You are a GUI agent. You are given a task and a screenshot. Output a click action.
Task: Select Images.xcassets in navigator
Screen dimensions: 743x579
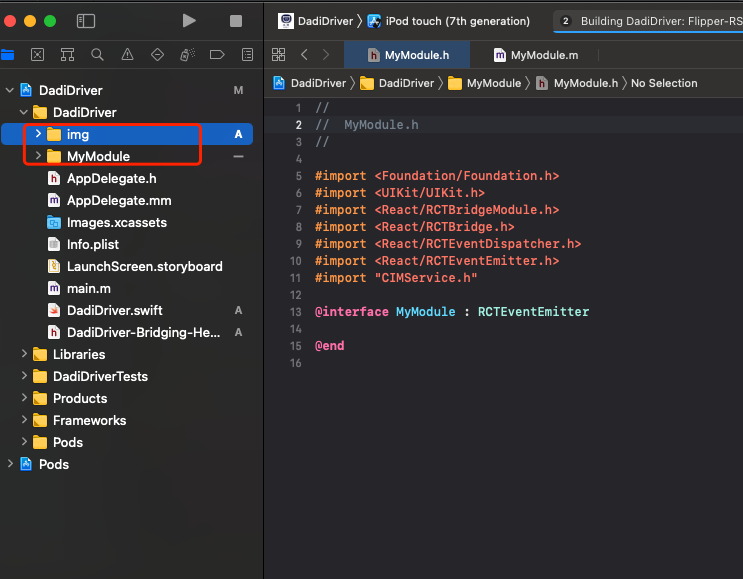coord(127,222)
